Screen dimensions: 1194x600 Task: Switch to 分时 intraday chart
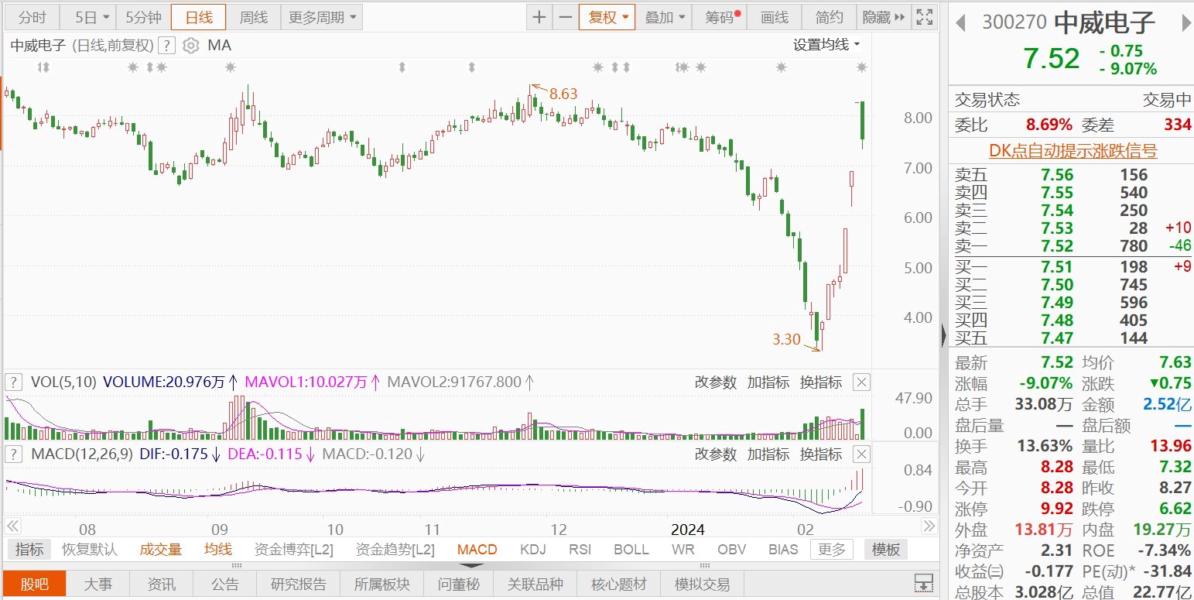click(32, 18)
